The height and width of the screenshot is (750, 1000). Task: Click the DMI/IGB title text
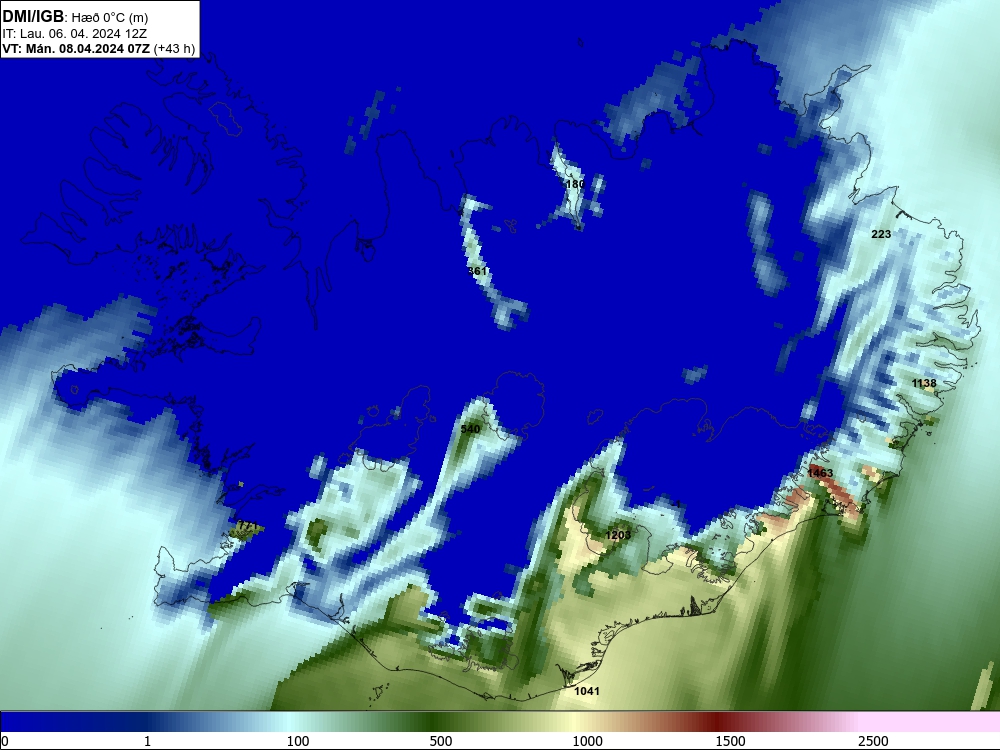pyautogui.click(x=33, y=17)
